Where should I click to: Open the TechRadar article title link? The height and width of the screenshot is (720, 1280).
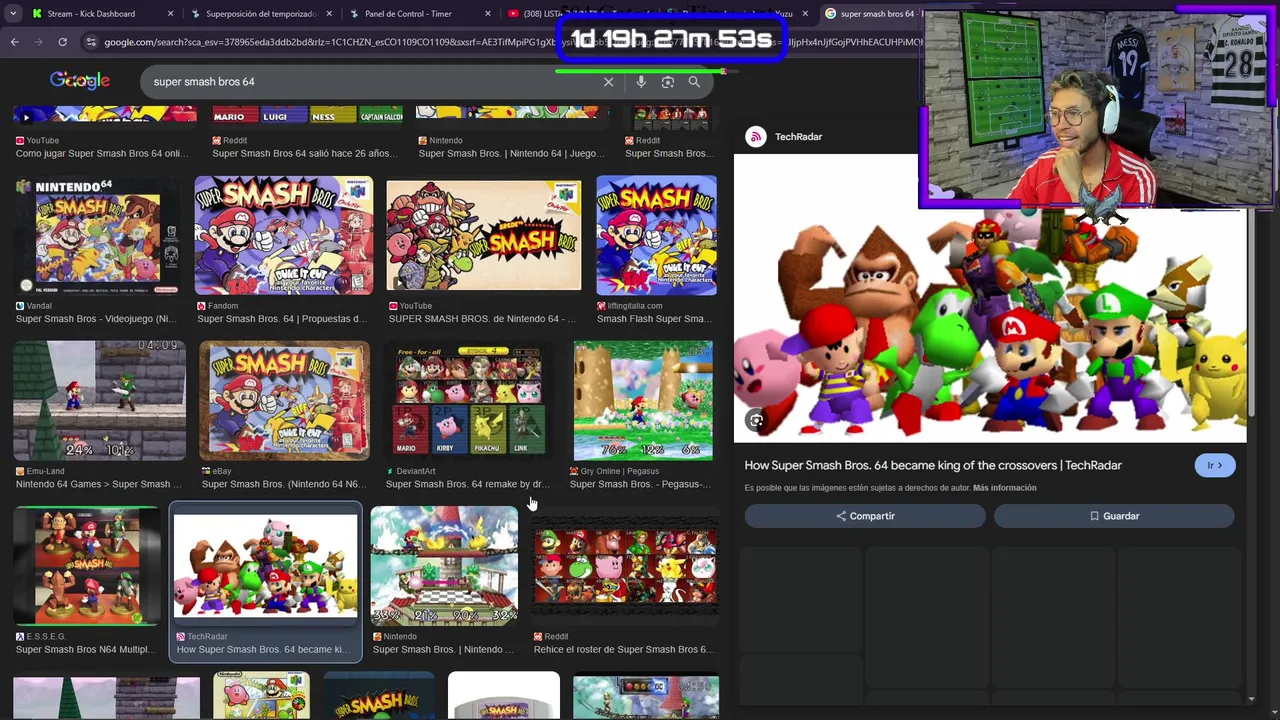[933, 465]
